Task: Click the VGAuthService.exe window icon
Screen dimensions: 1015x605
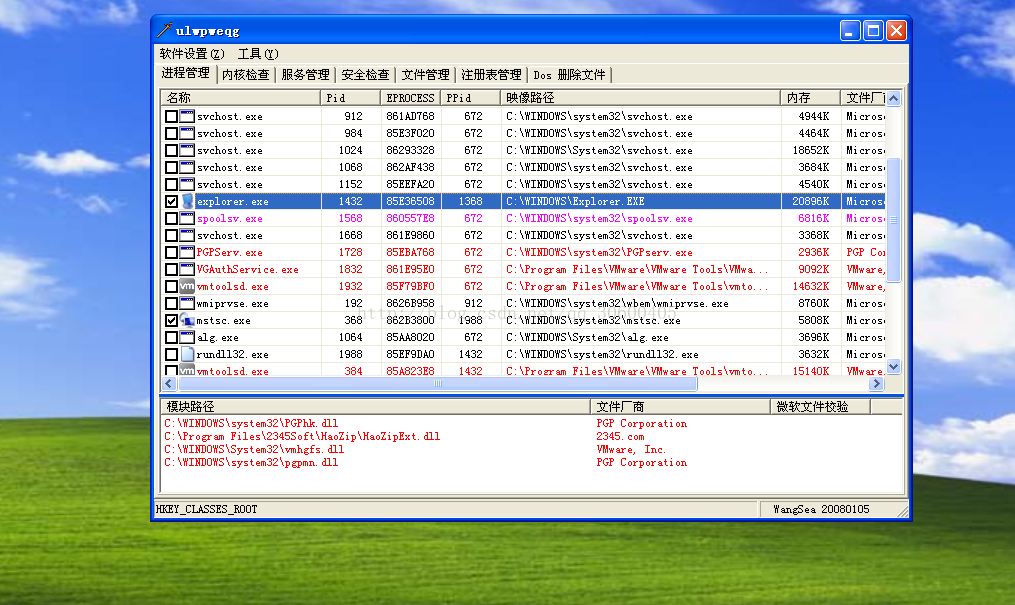Action: [187, 269]
